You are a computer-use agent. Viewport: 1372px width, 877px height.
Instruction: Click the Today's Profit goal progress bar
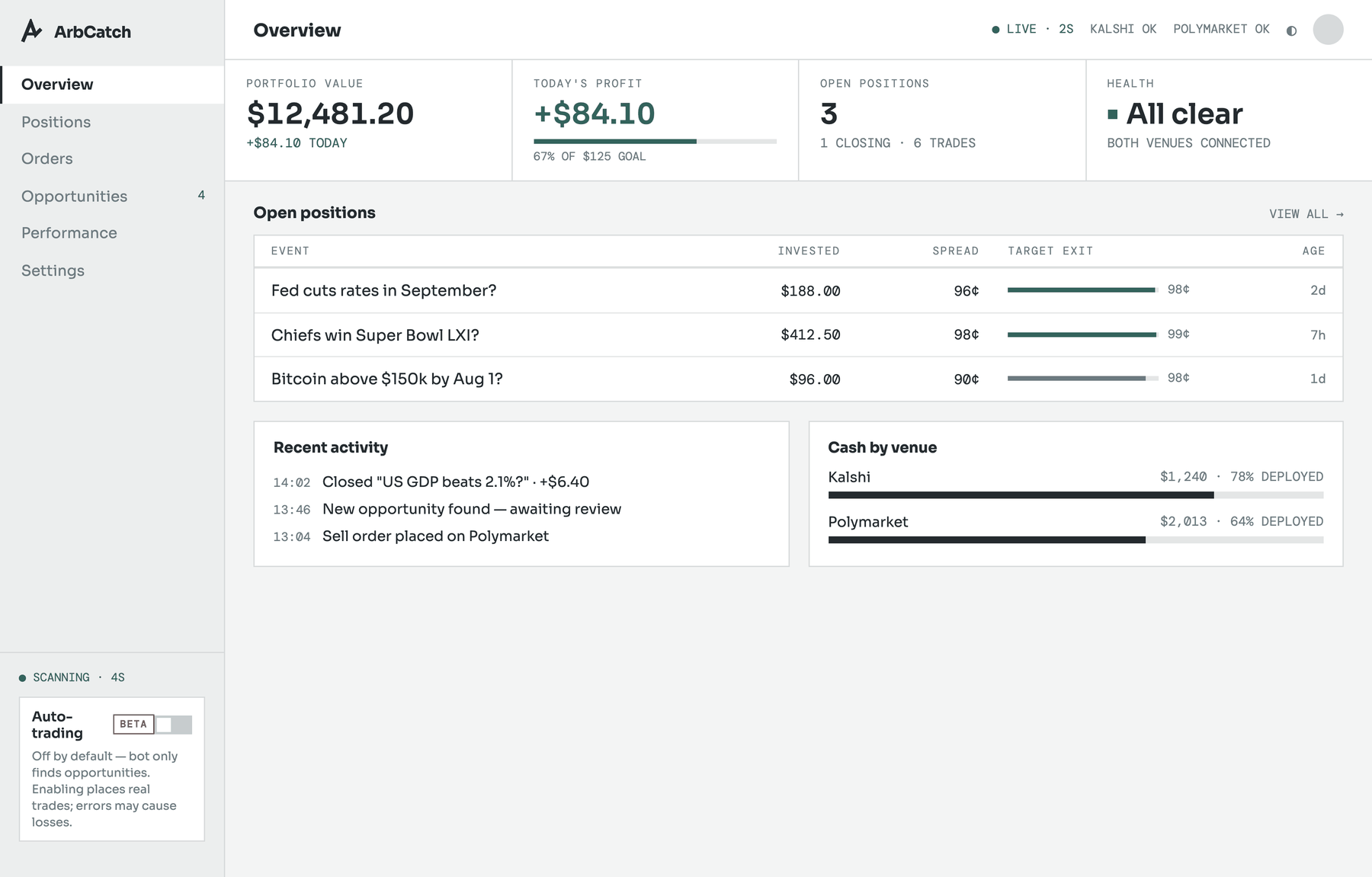pyautogui.click(x=655, y=141)
